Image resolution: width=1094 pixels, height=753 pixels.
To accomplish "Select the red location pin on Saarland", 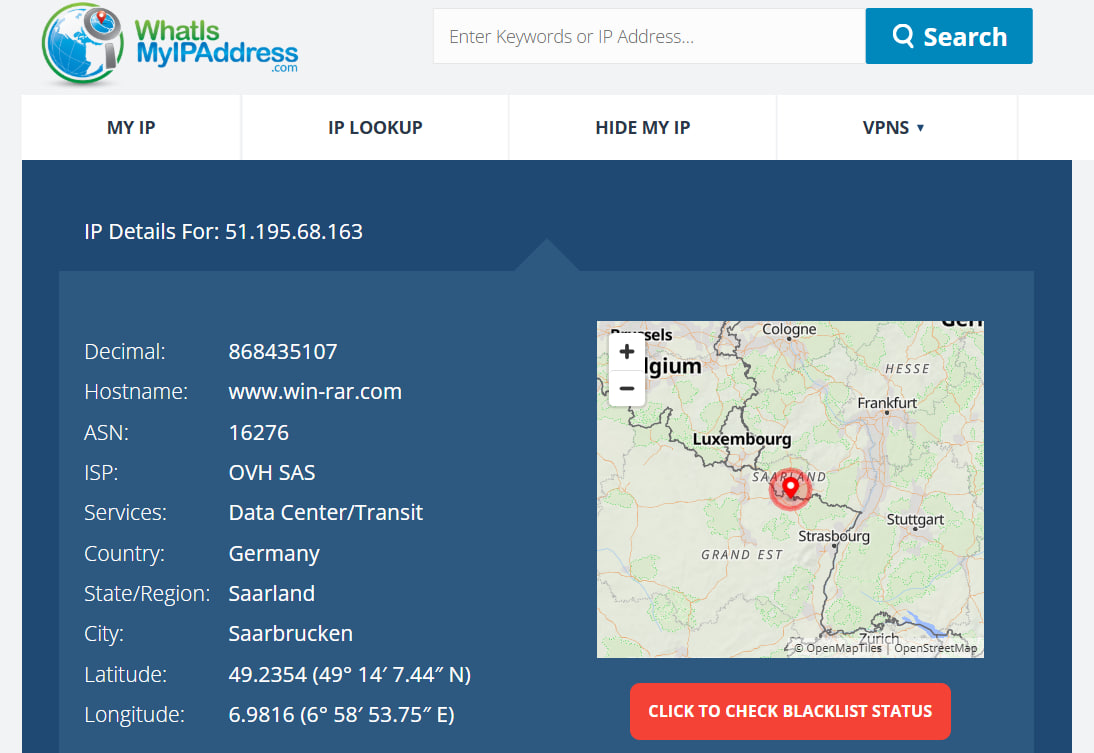I will 790,488.
